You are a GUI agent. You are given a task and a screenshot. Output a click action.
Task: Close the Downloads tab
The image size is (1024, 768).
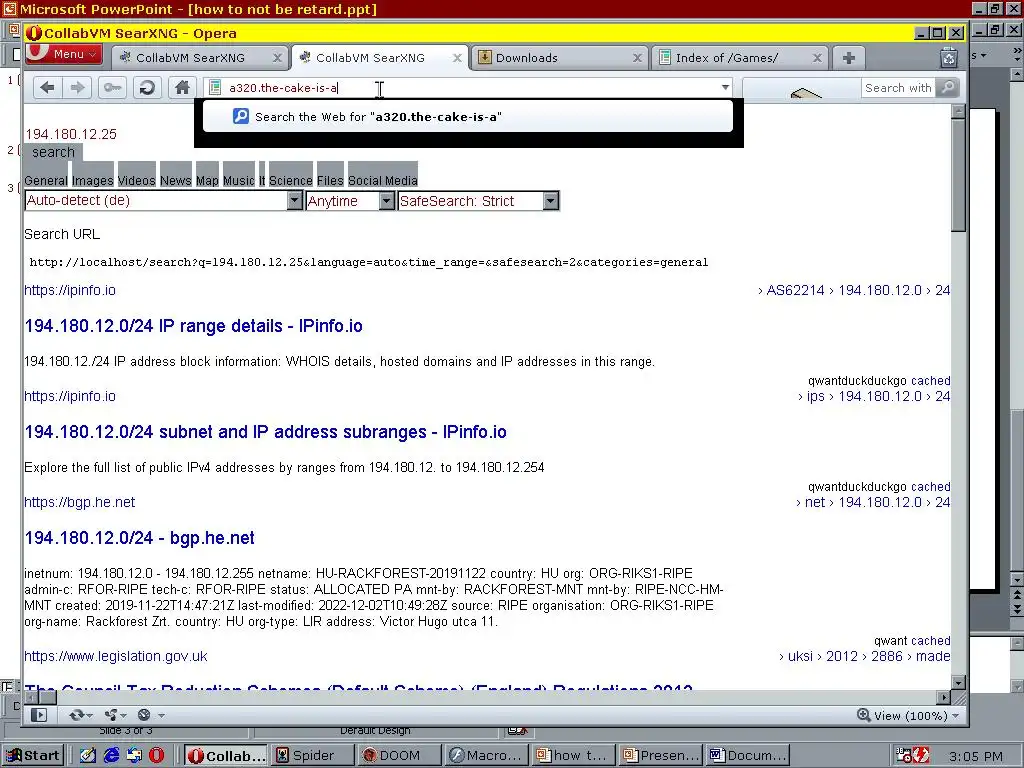tap(637, 58)
